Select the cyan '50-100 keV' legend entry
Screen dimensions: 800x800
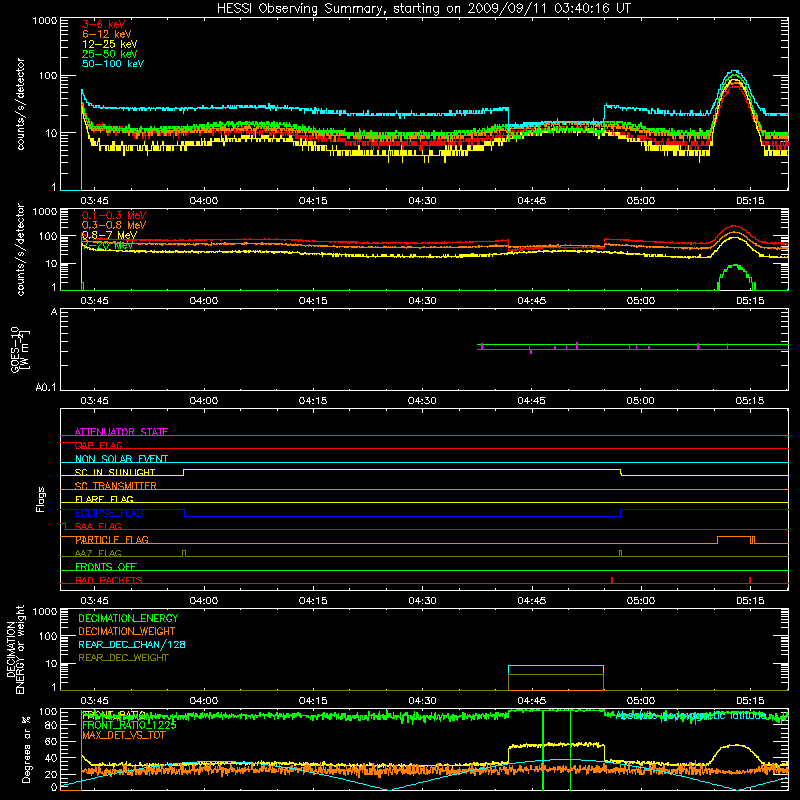113,64
